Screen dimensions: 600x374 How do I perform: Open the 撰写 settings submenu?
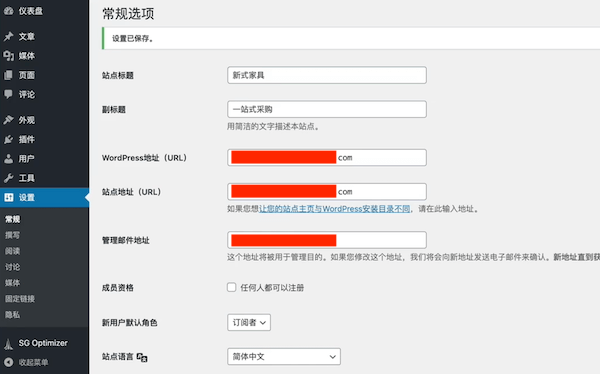pyautogui.click(x=12, y=235)
